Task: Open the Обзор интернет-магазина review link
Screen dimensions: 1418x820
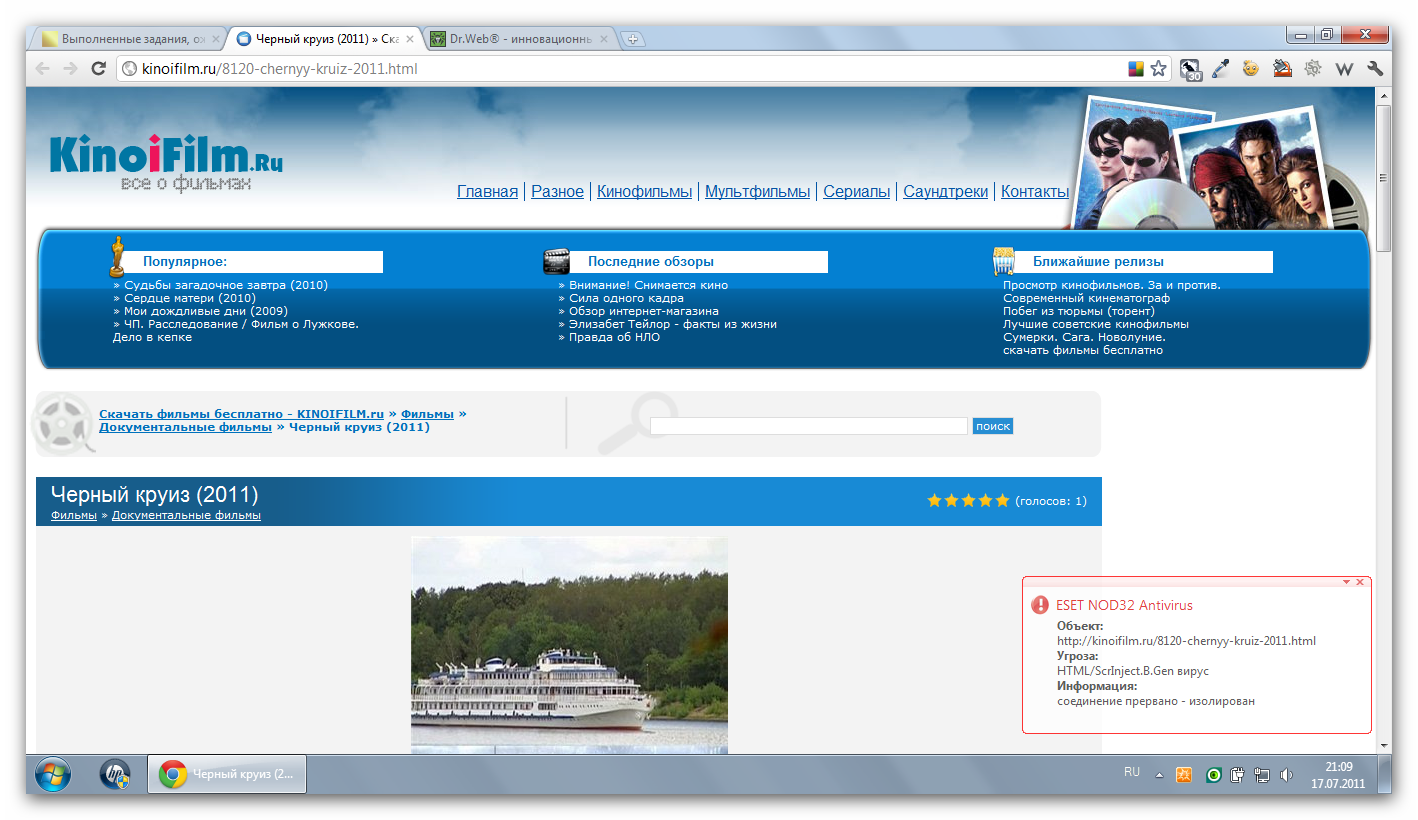Action: coord(643,311)
